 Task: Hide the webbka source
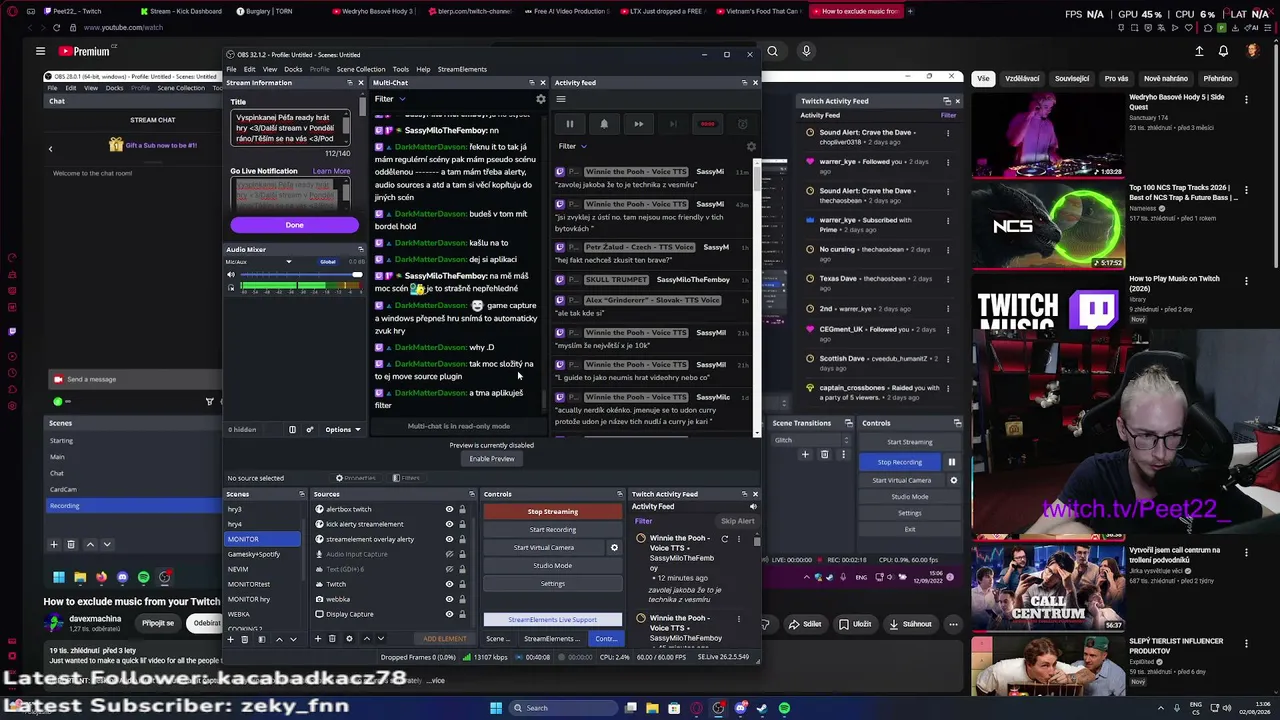[x=449, y=599]
